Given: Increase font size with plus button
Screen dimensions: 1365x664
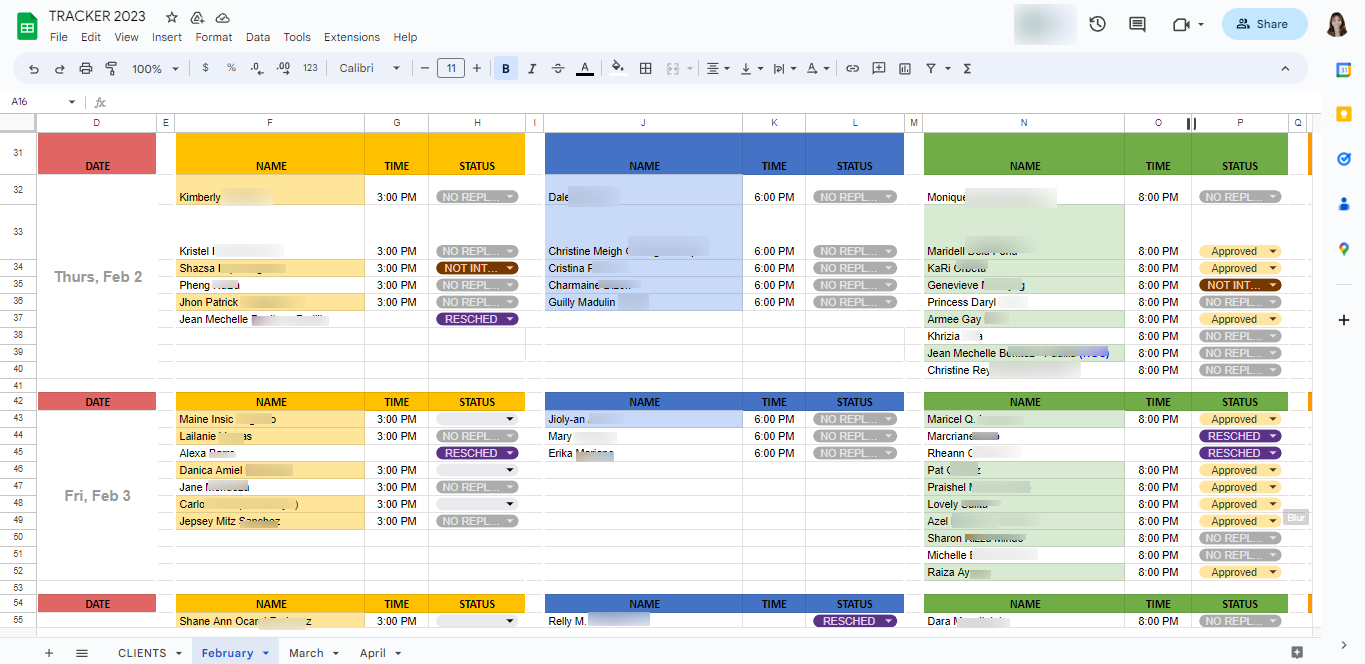Looking at the screenshot, I should click(x=477, y=69).
